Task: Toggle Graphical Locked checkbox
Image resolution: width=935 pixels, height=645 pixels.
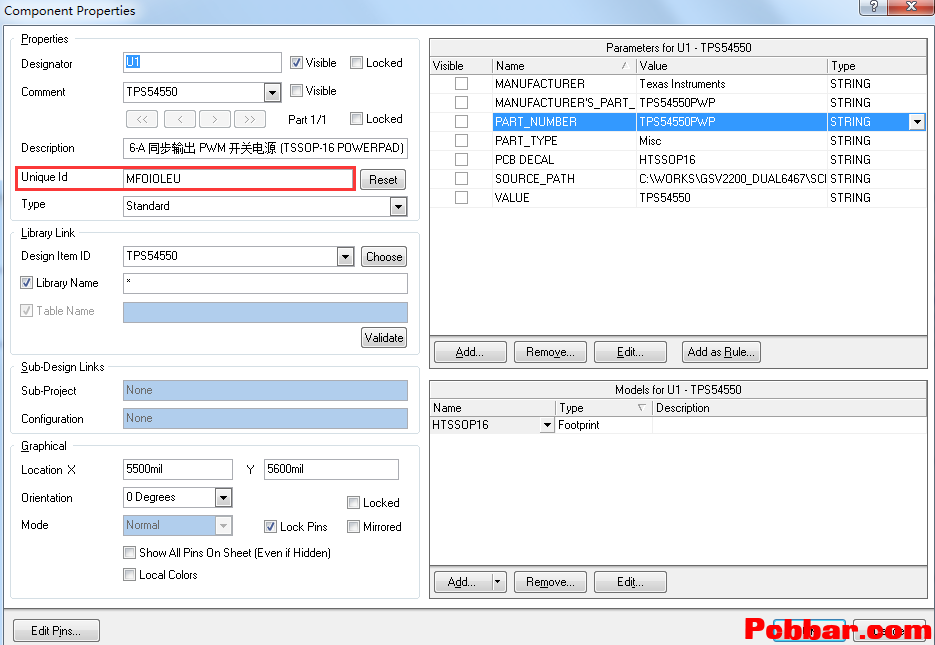Action: coord(354,503)
